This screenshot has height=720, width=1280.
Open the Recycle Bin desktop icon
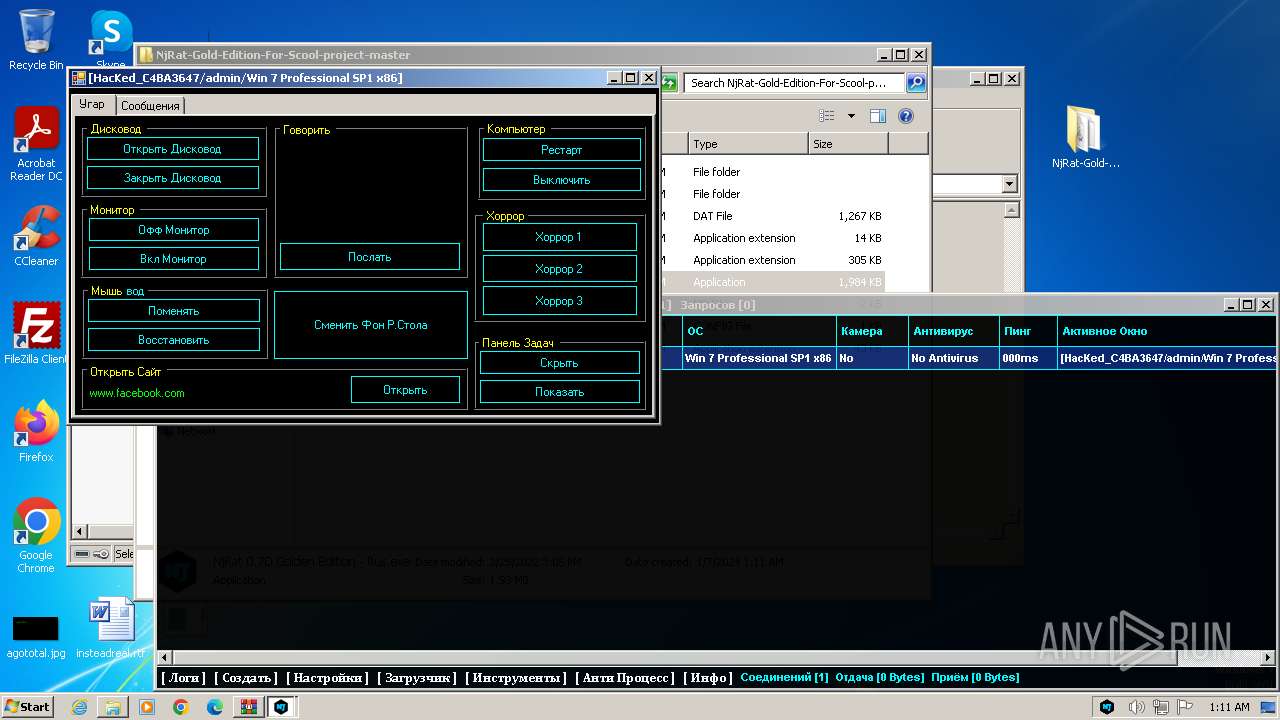(36, 40)
